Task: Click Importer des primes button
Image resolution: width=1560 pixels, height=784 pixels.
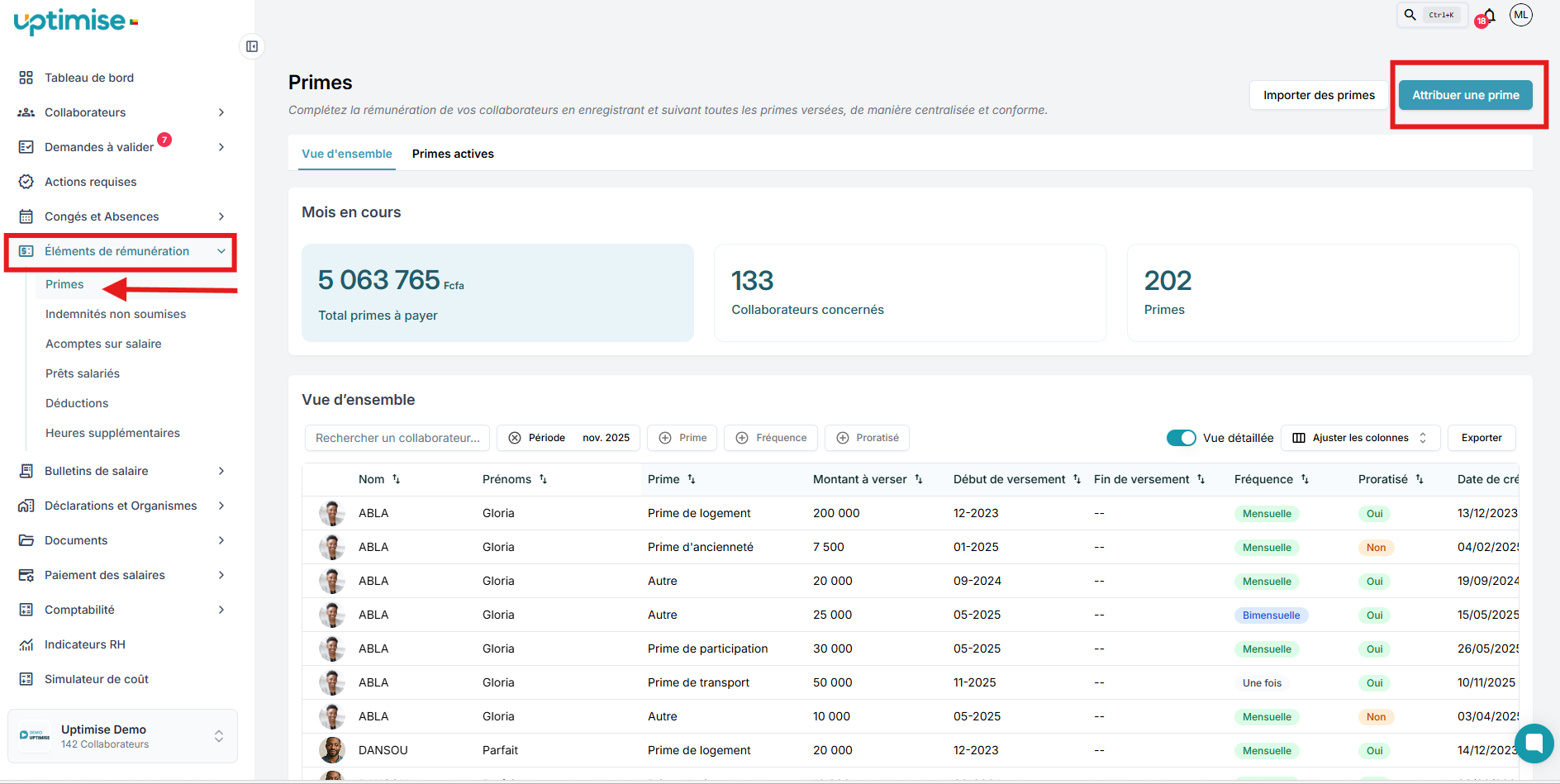Action: click(1319, 95)
